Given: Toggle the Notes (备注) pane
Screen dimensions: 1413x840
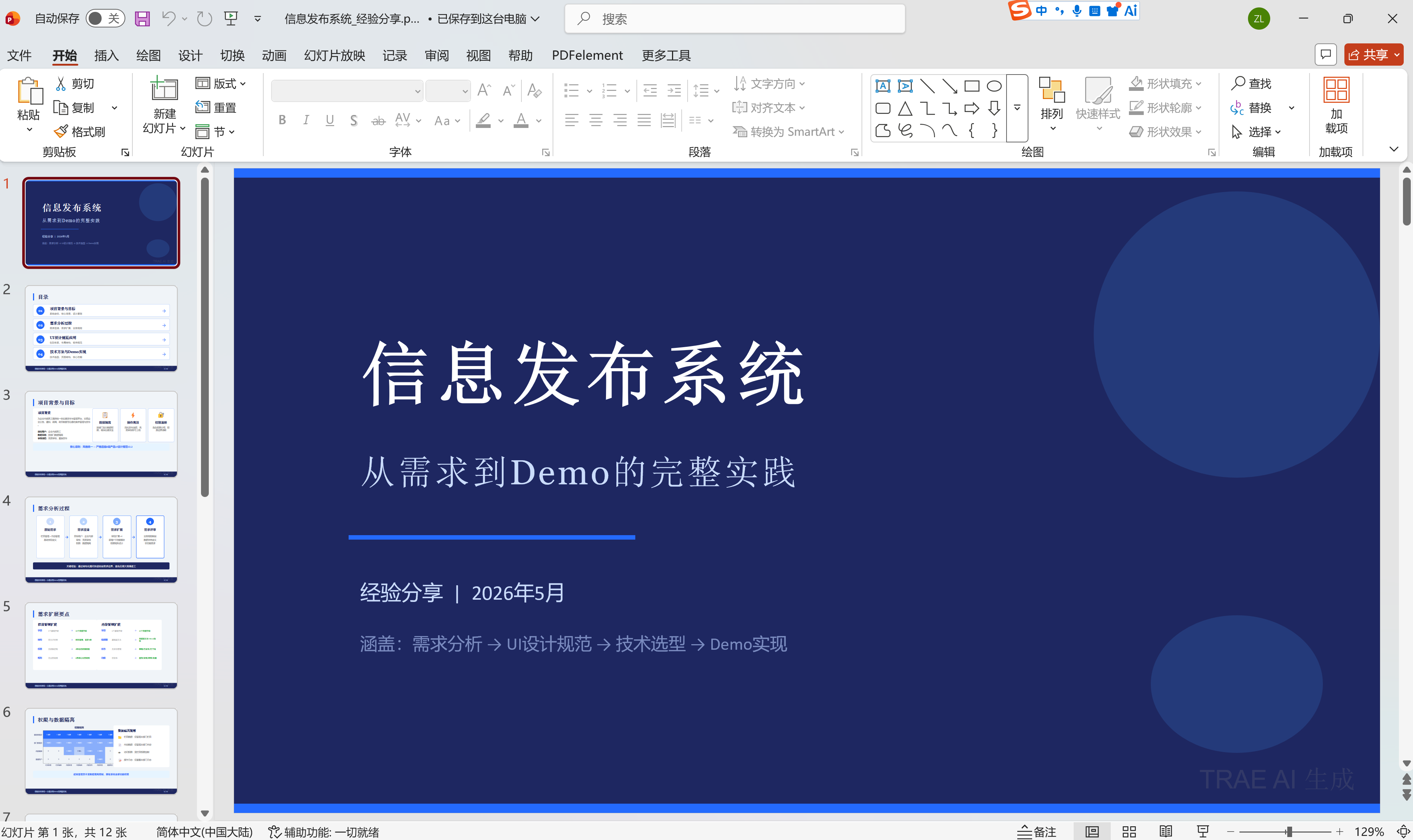Looking at the screenshot, I should tap(1037, 831).
